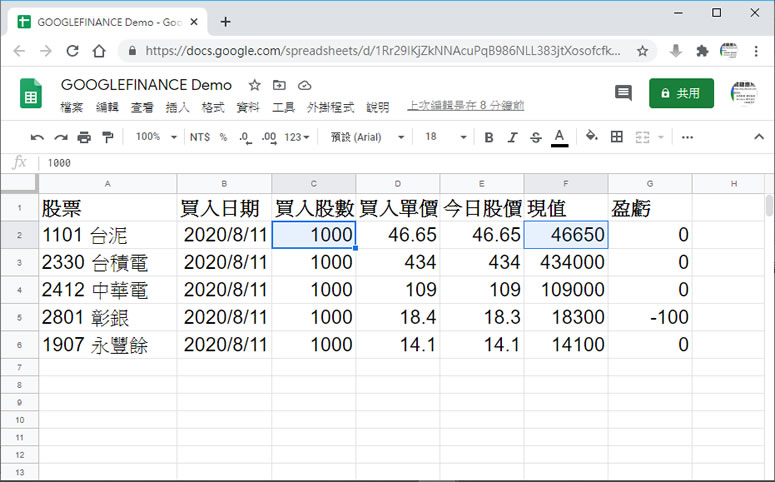Select the 盈虧 header cell
775x482 pixels.
click(x=650, y=208)
